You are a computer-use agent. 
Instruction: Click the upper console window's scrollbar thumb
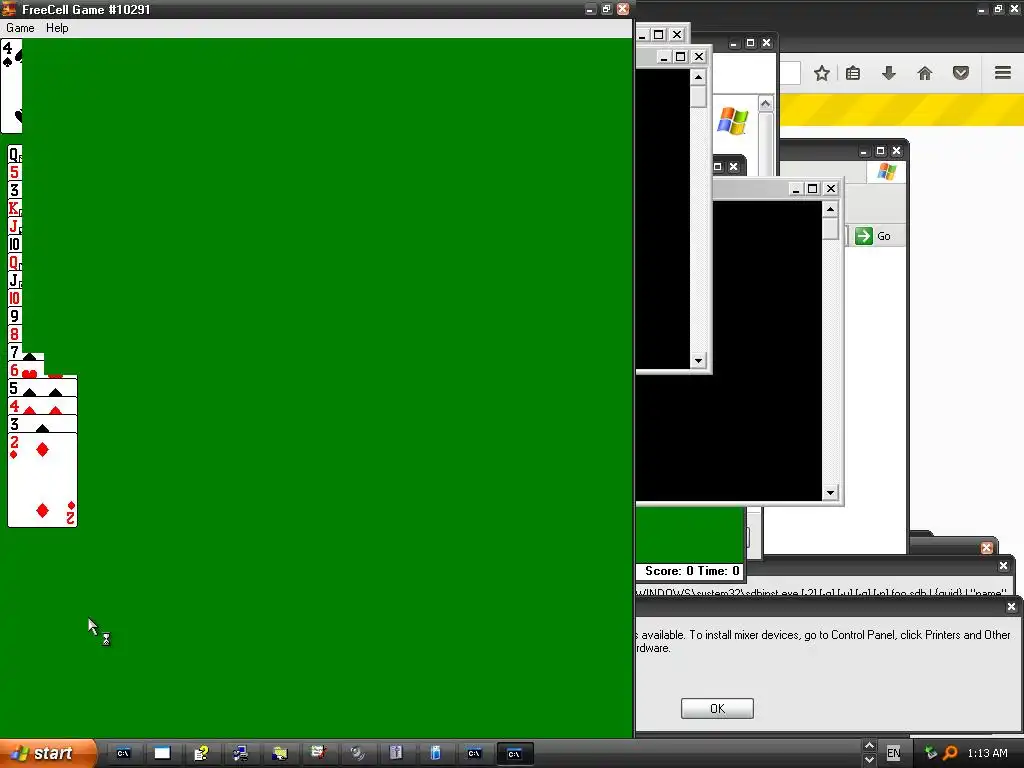pyautogui.click(x=698, y=97)
